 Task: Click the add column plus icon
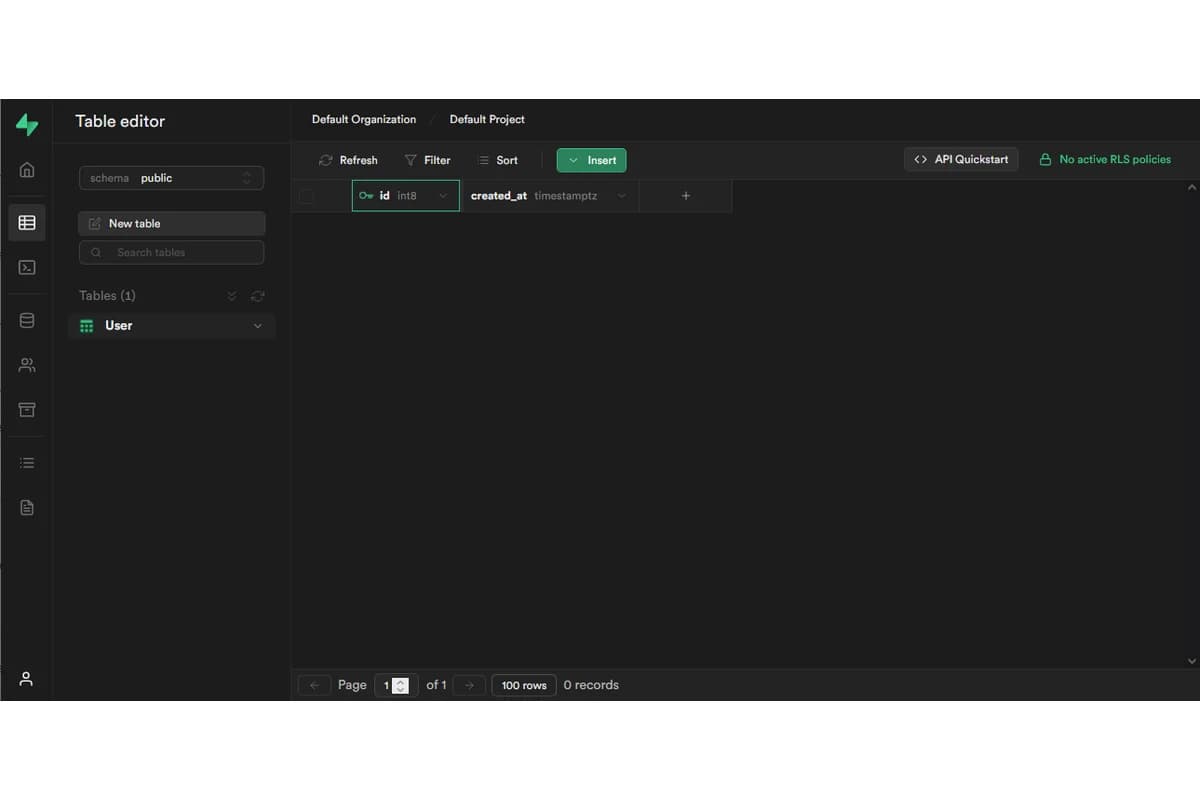(x=686, y=196)
